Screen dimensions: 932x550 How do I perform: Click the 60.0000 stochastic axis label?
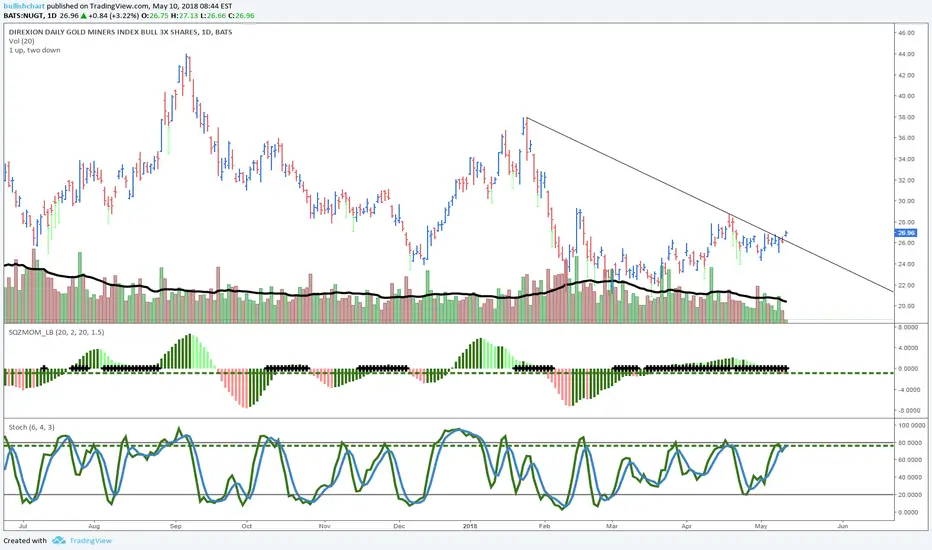pyautogui.click(x=910, y=460)
